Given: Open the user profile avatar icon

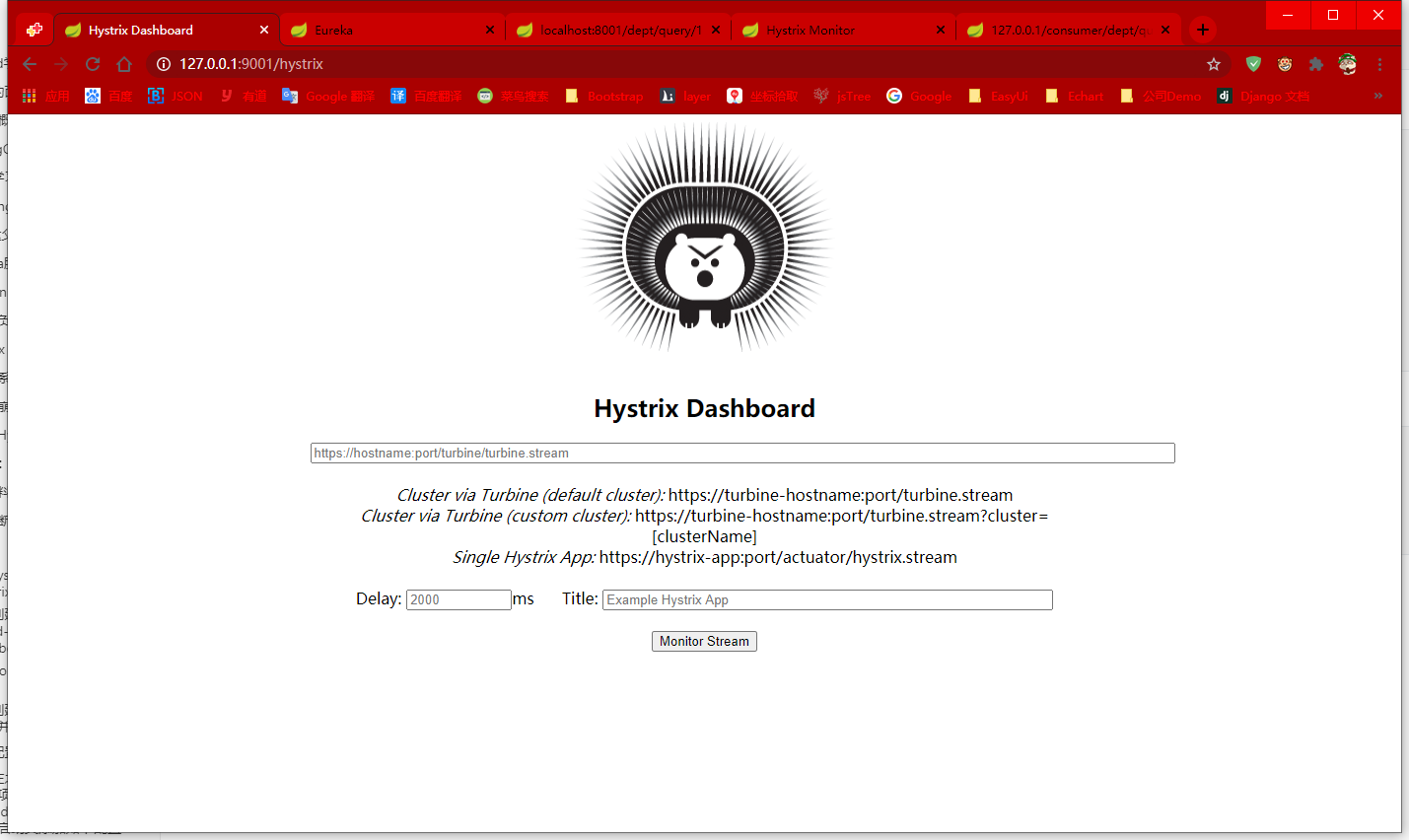Looking at the screenshot, I should 1347,64.
